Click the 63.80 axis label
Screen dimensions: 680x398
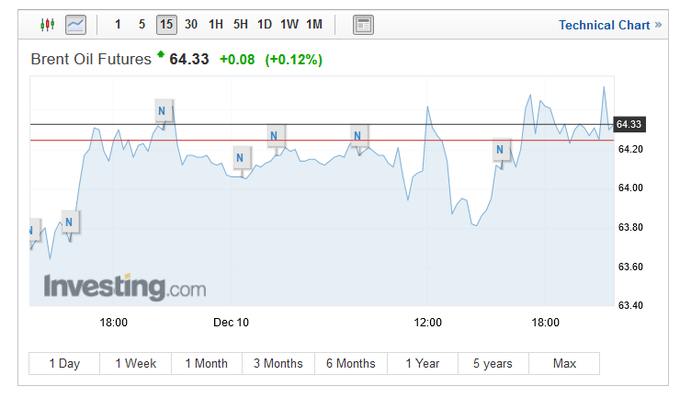[631, 227]
